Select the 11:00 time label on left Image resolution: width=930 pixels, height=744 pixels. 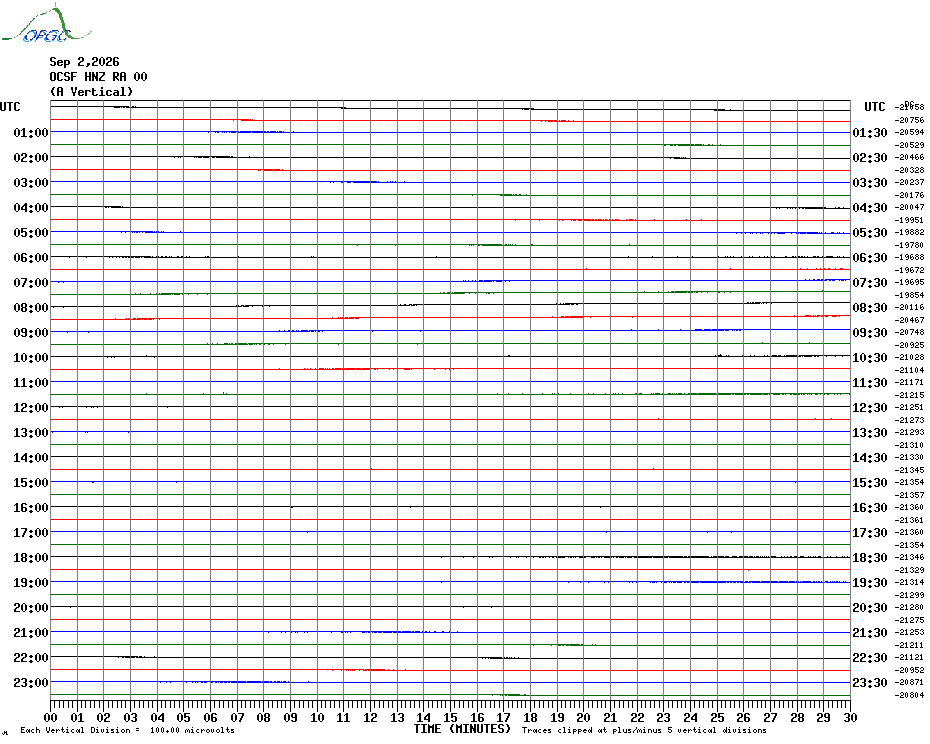tap(31, 383)
